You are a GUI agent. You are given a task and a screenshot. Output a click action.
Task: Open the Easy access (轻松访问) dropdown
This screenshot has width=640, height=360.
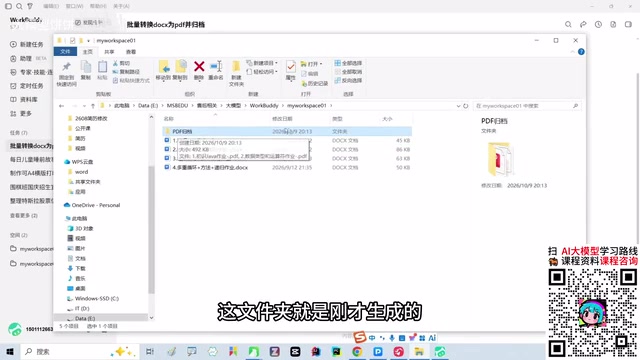pos(262,72)
